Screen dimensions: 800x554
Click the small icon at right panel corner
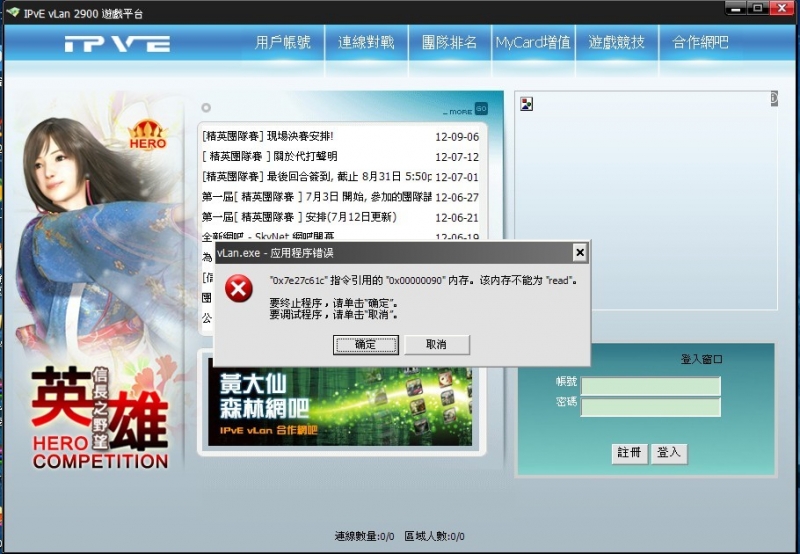coord(774,98)
